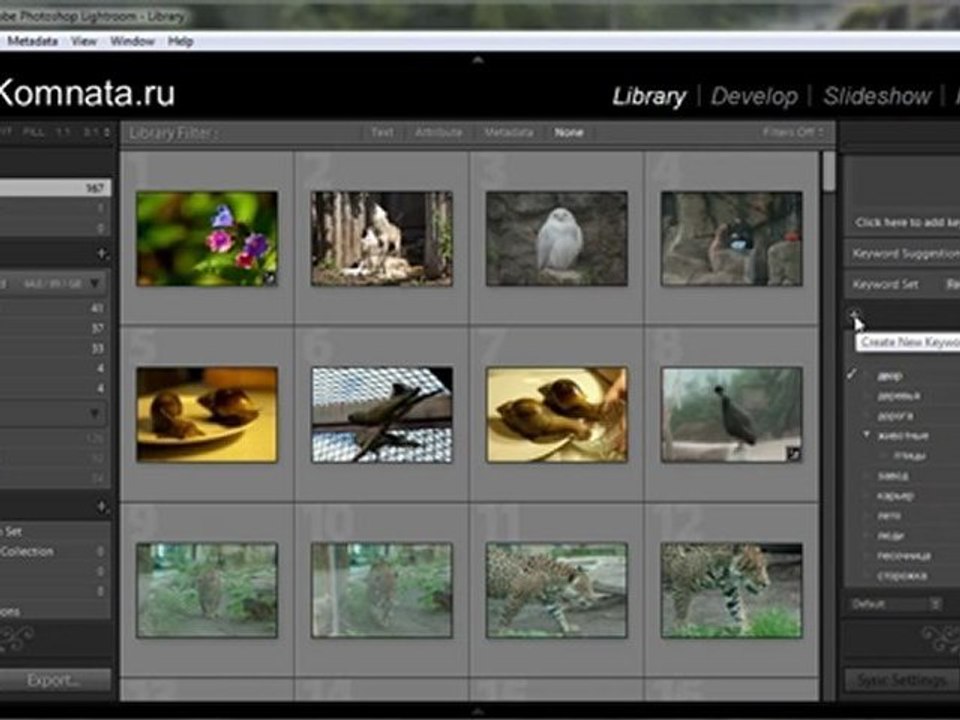Click the badge icon on the flower thumbnail

click(x=269, y=279)
